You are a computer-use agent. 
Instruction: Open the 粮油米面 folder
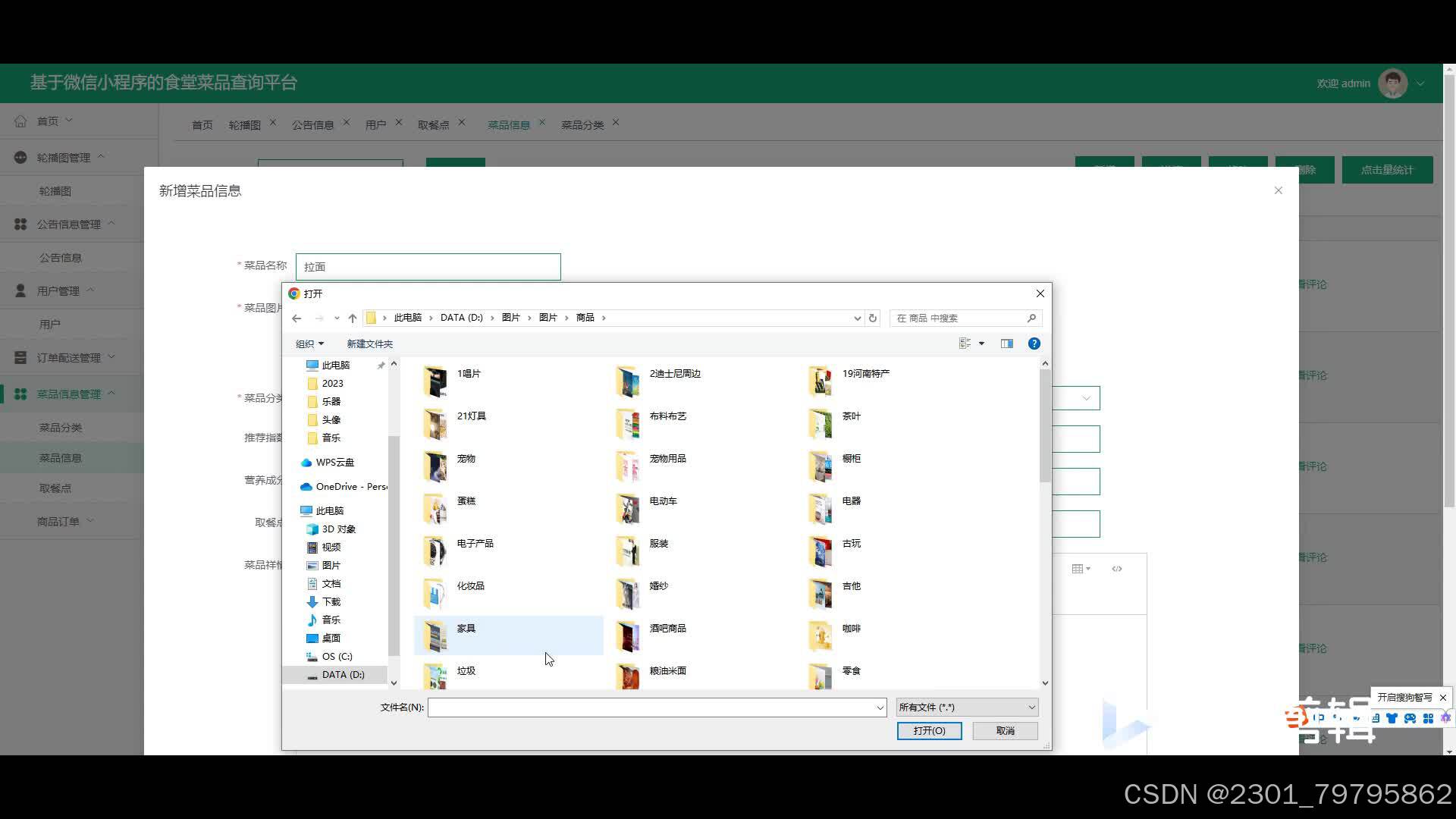pos(667,671)
